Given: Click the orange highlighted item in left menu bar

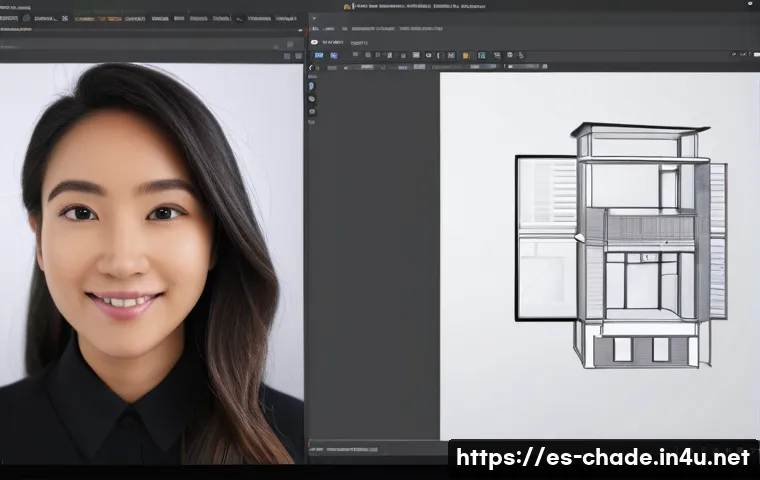Looking at the screenshot, I should pos(114,19).
